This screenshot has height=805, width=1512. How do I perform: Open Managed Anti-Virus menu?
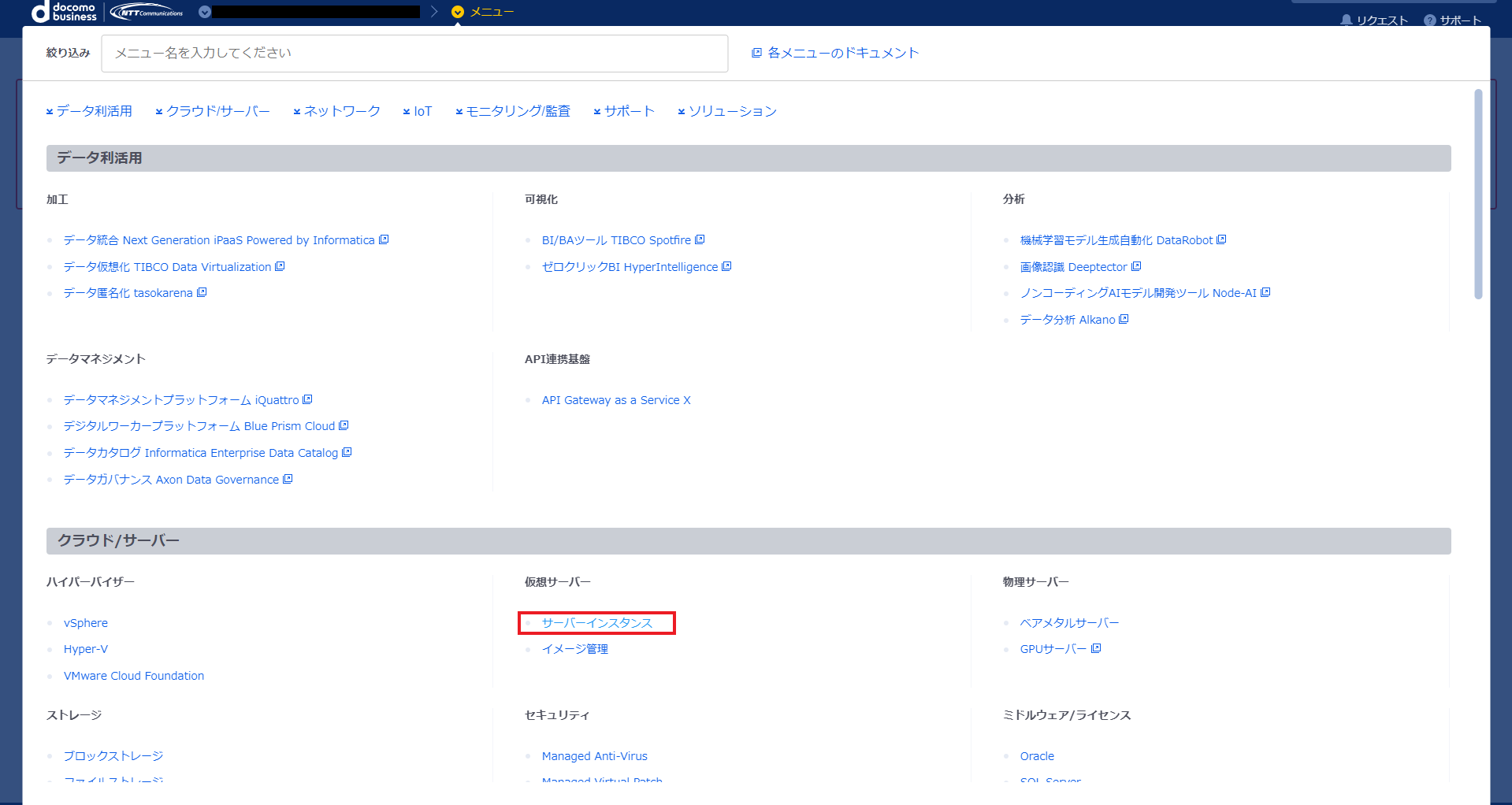(x=595, y=756)
